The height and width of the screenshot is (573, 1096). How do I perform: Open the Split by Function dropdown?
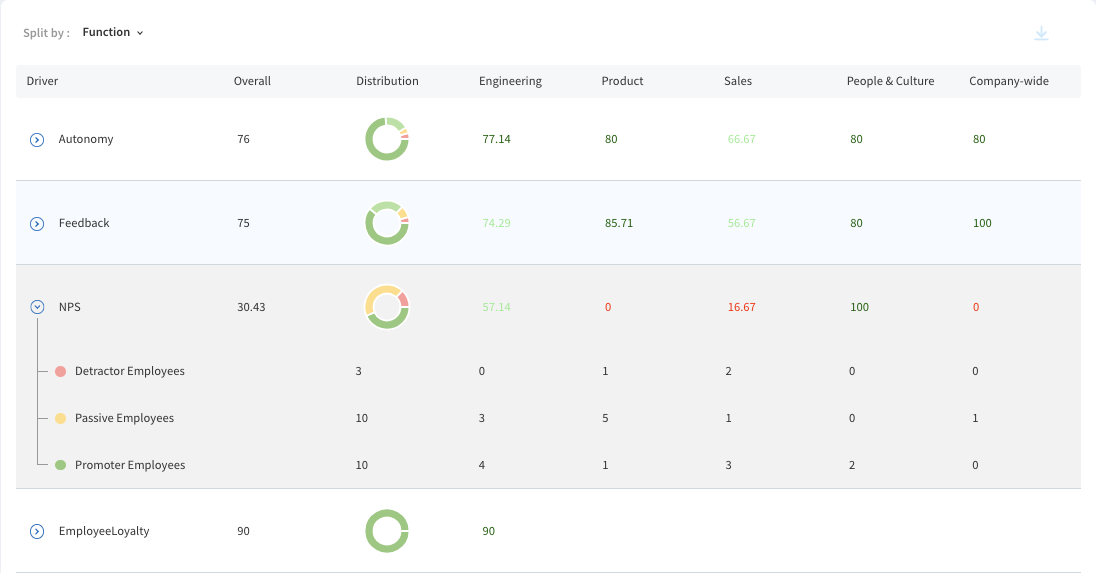click(113, 32)
